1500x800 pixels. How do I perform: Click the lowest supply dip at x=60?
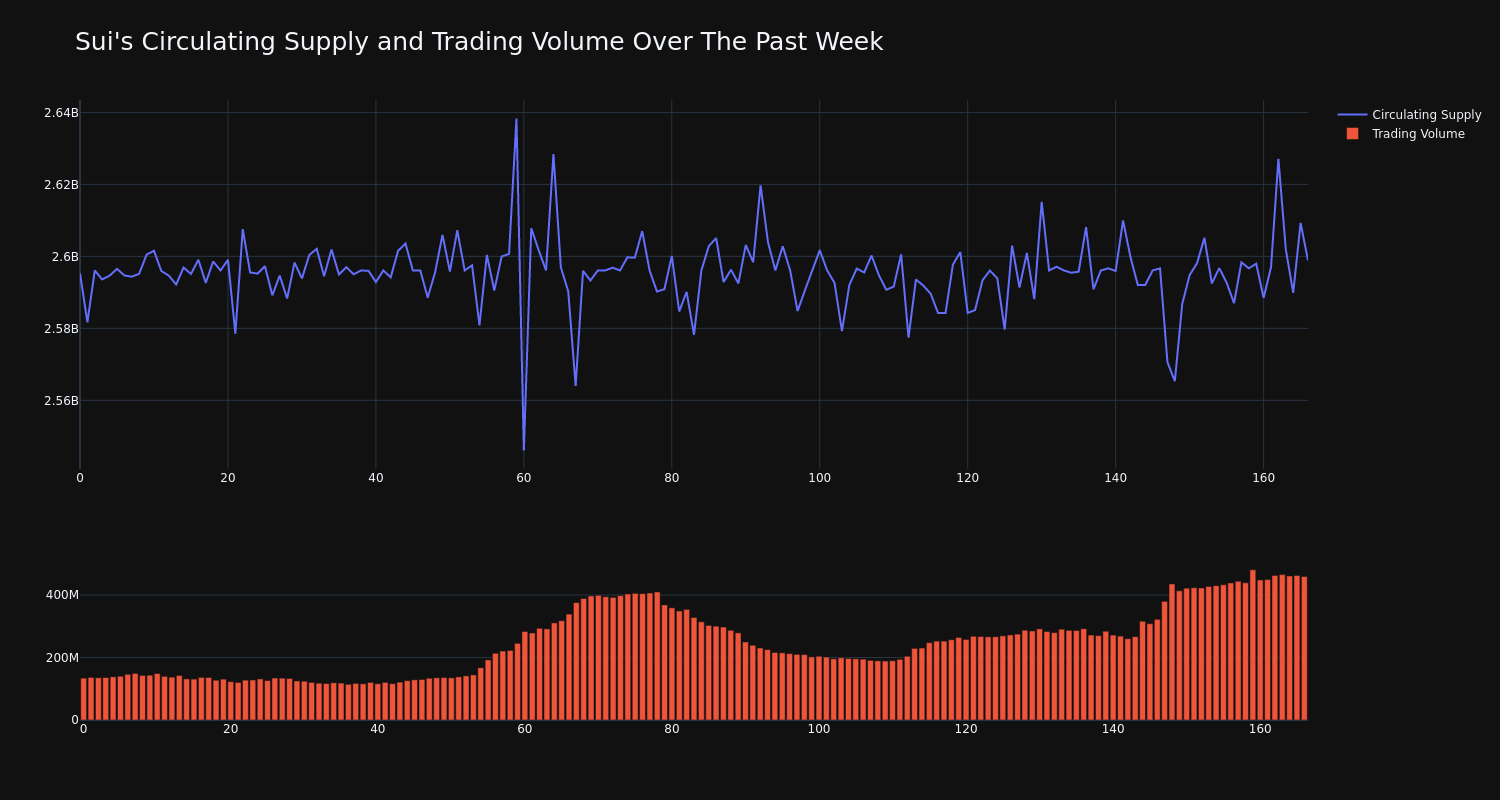point(524,450)
